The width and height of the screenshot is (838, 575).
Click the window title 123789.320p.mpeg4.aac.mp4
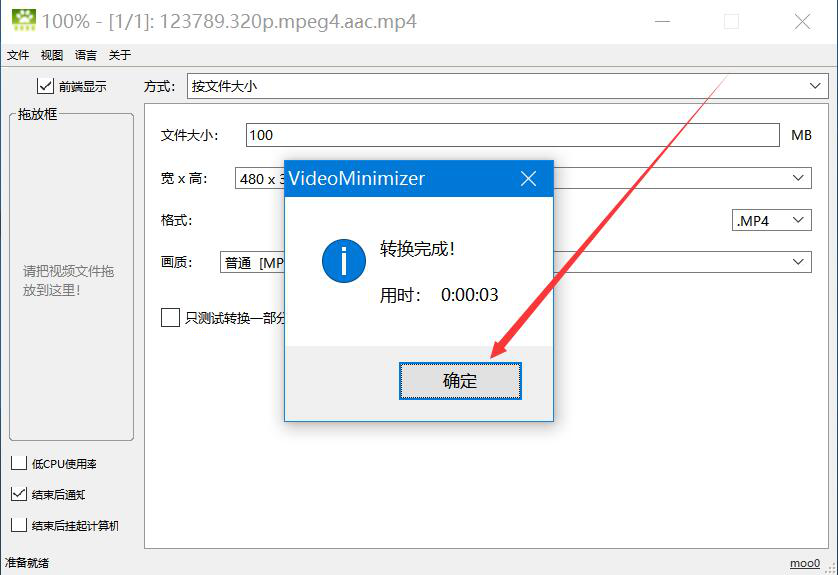pyautogui.click(x=288, y=21)
